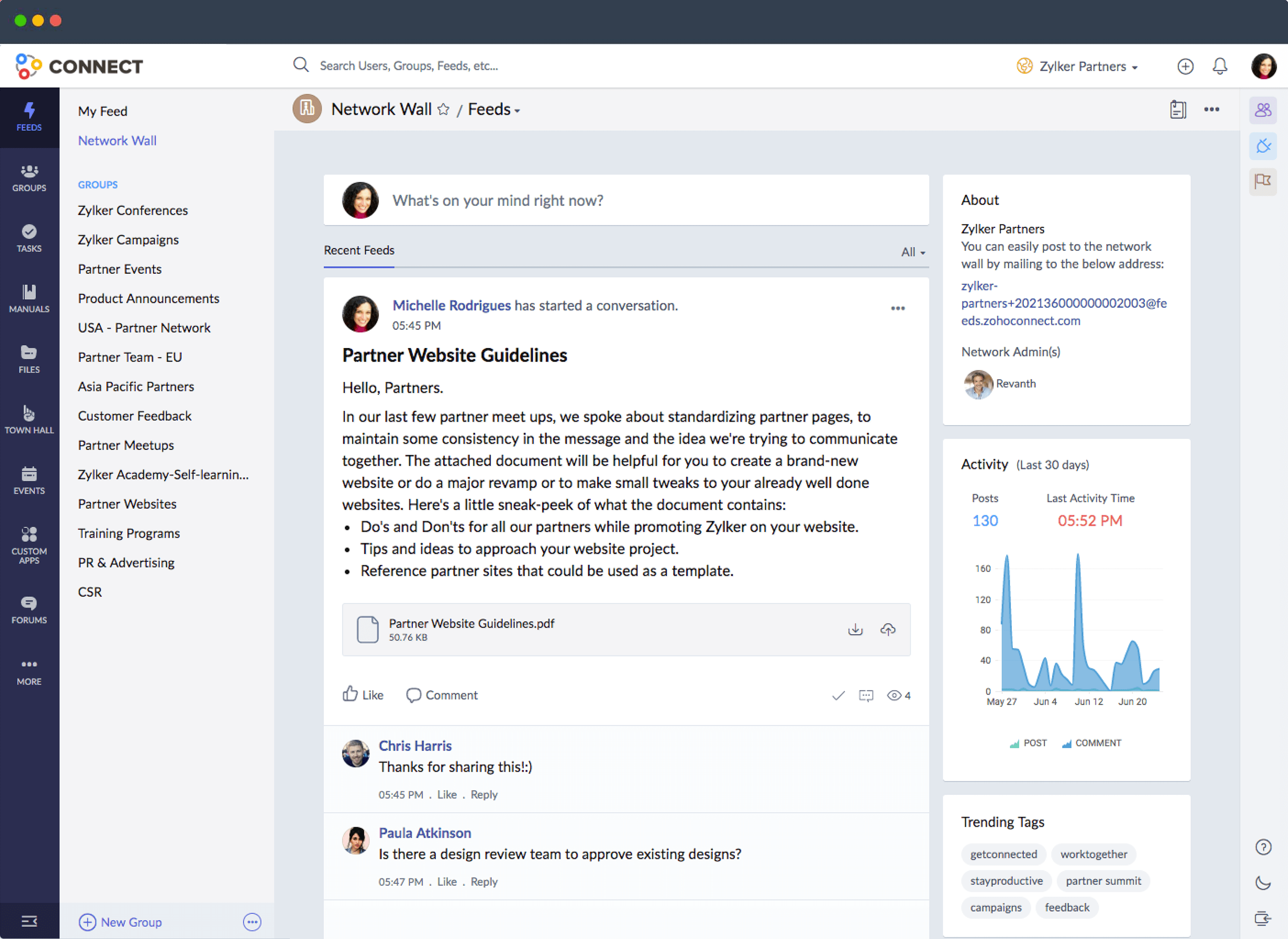Like the Partner Website Guidelines post
1288x939 pixels.
[362, 694]
